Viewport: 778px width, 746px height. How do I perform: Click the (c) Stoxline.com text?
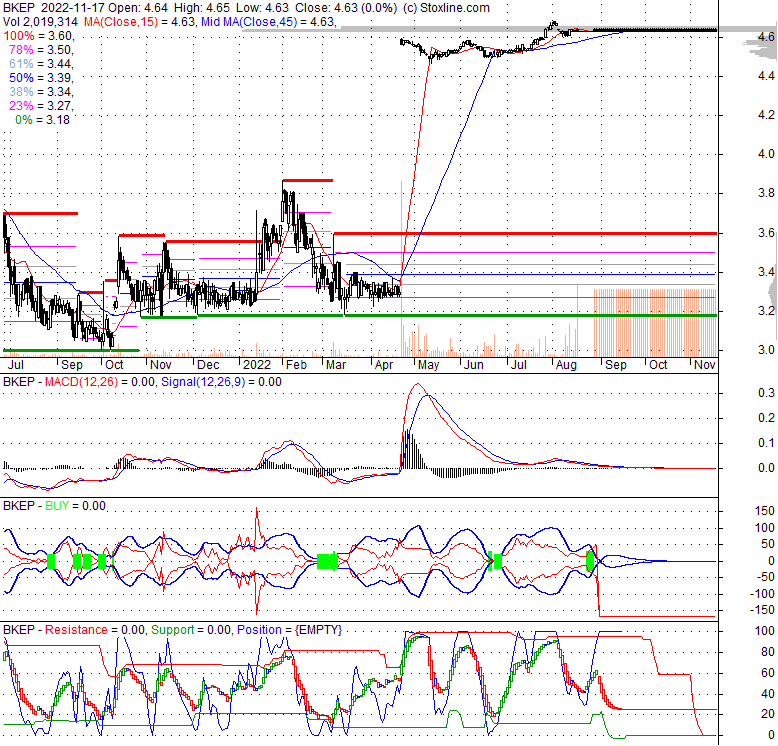pos(446,7)
